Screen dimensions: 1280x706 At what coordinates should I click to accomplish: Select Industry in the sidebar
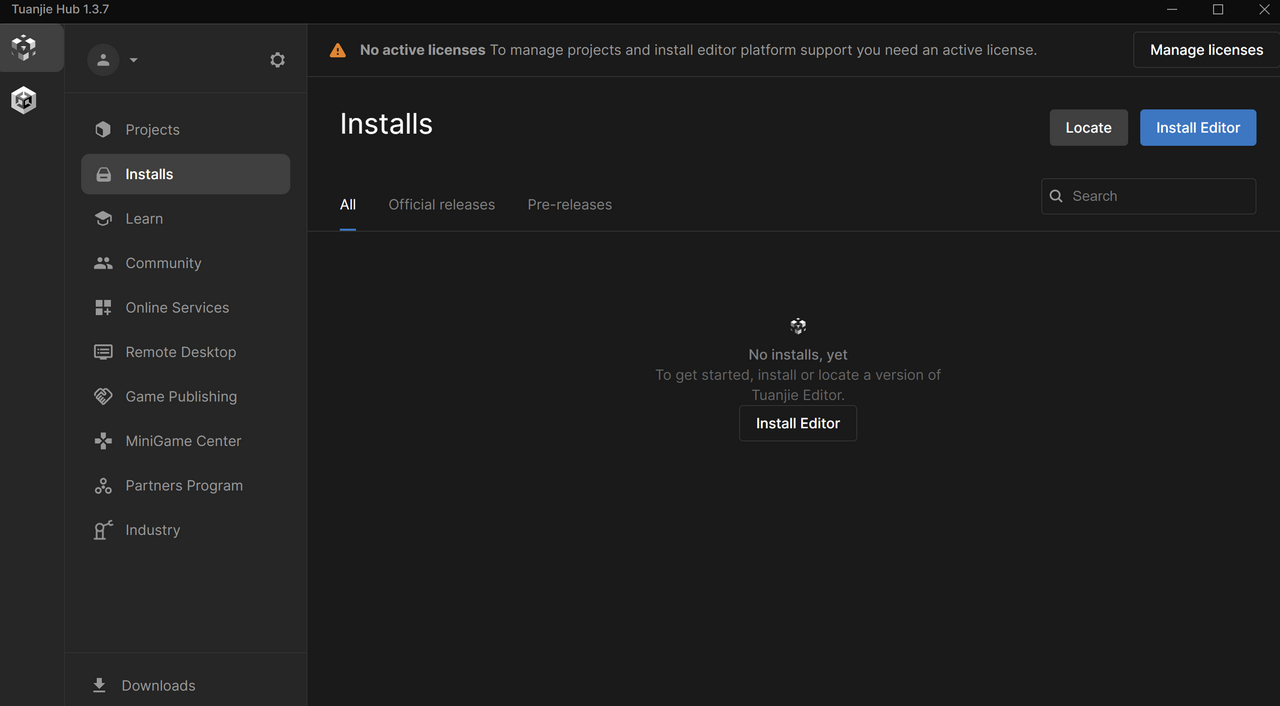[x=152, y=530]
